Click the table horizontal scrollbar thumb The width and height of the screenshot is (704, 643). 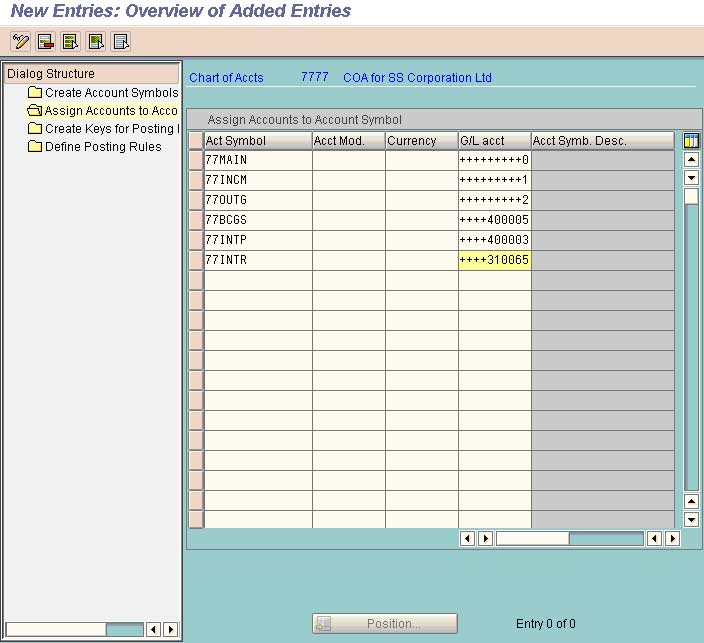point(532,538)
